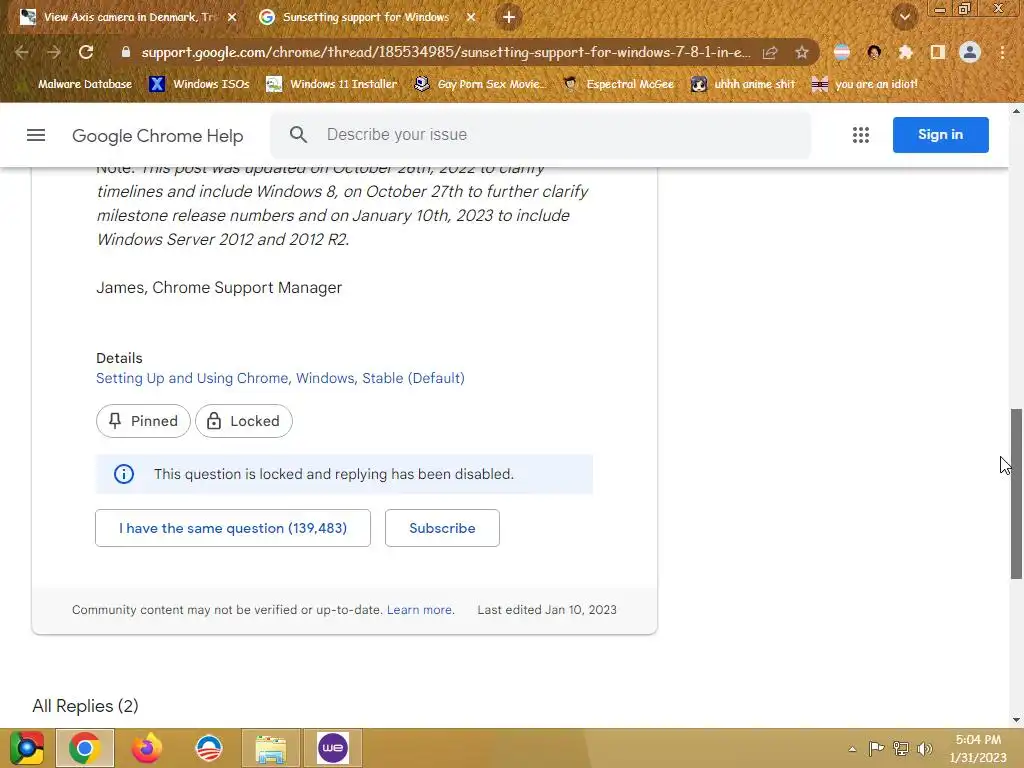Open a new tab with plus button
The width and height of the screenshot is (1024, 768).
pyautogui.click(x=509, y=17)
